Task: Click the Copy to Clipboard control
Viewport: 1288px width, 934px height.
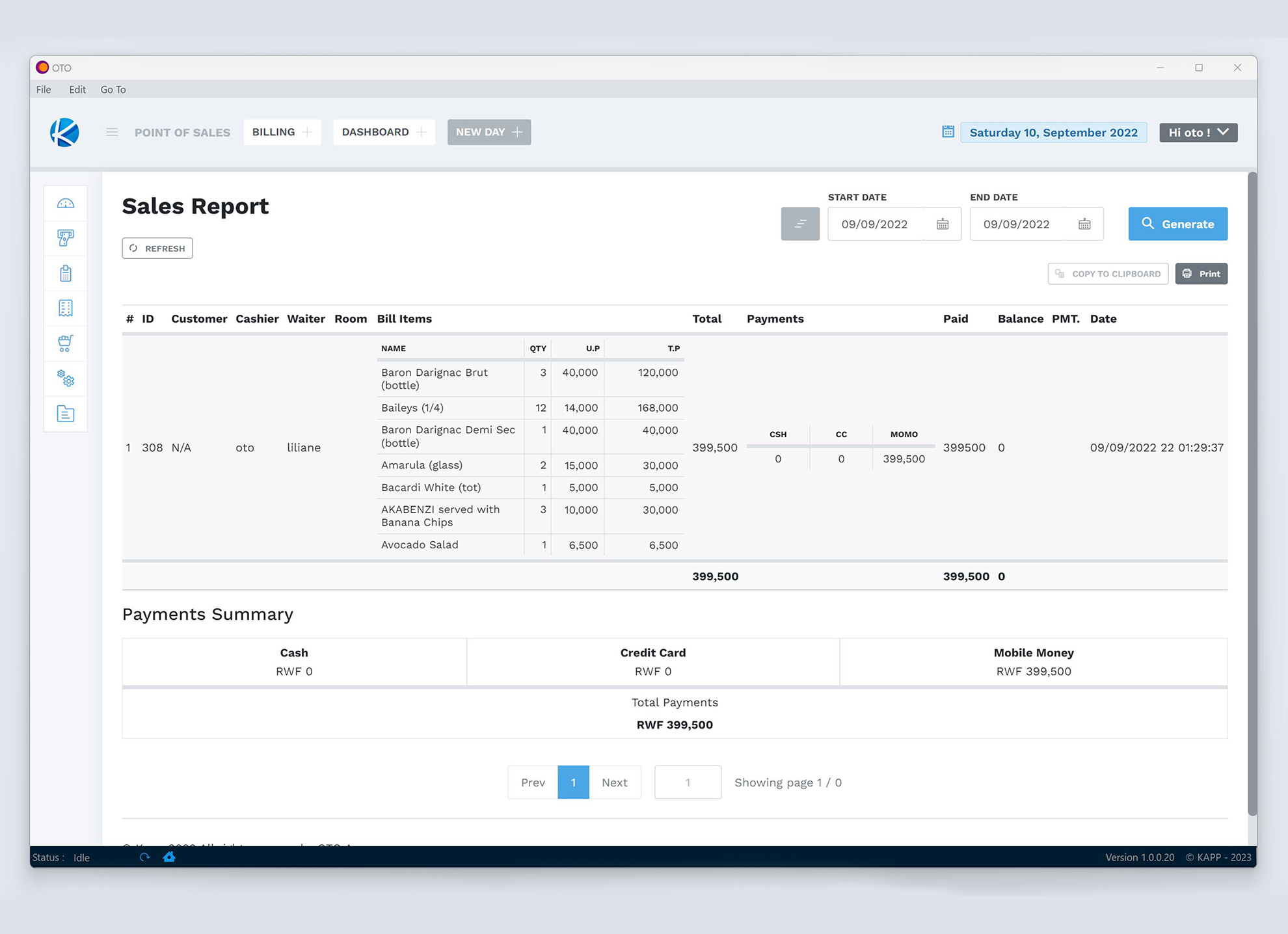Action: pos(1107,273)
